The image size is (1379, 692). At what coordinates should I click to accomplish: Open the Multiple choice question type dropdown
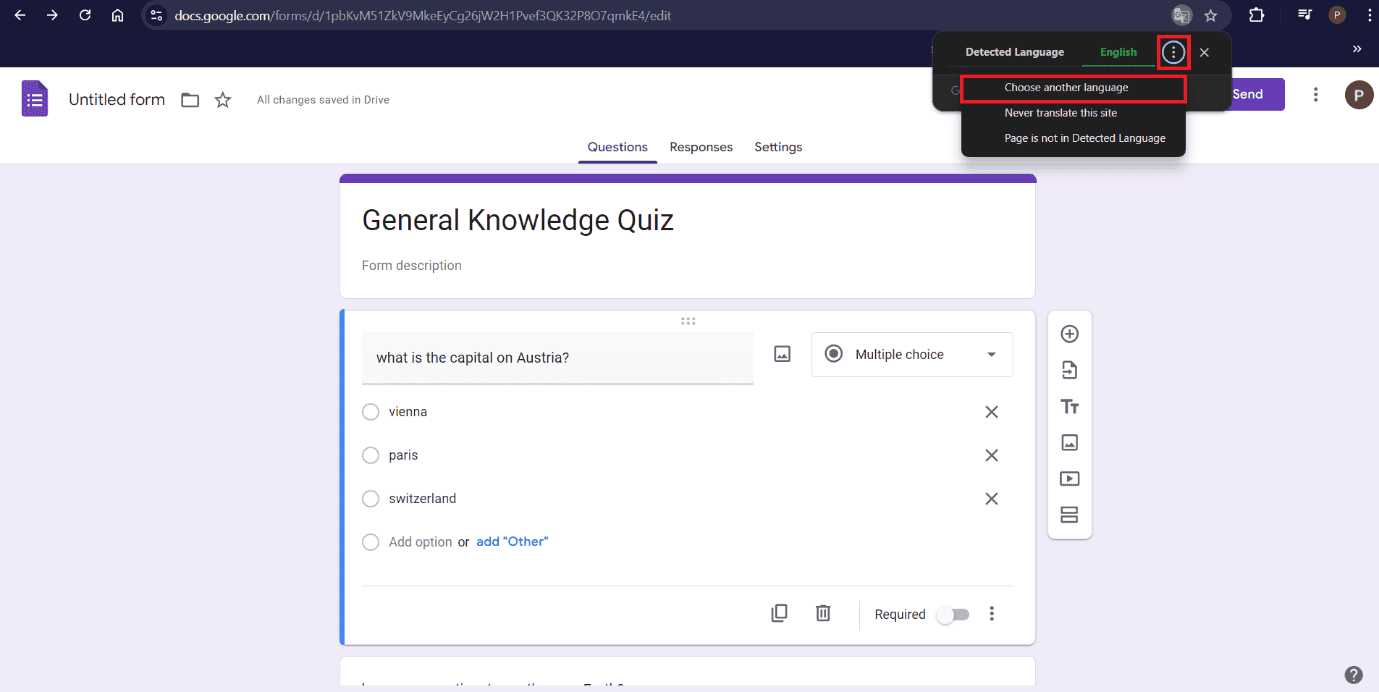click(x=912, y=354)
